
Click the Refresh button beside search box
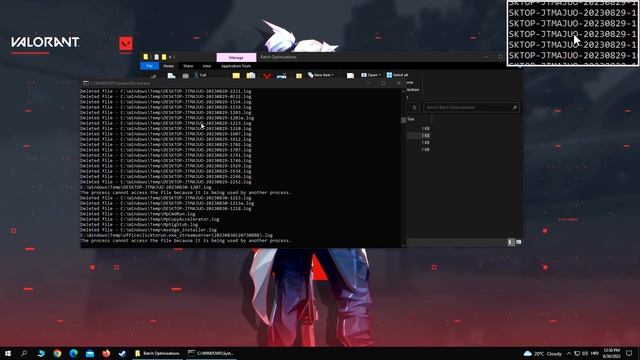[x=414, y=107]
